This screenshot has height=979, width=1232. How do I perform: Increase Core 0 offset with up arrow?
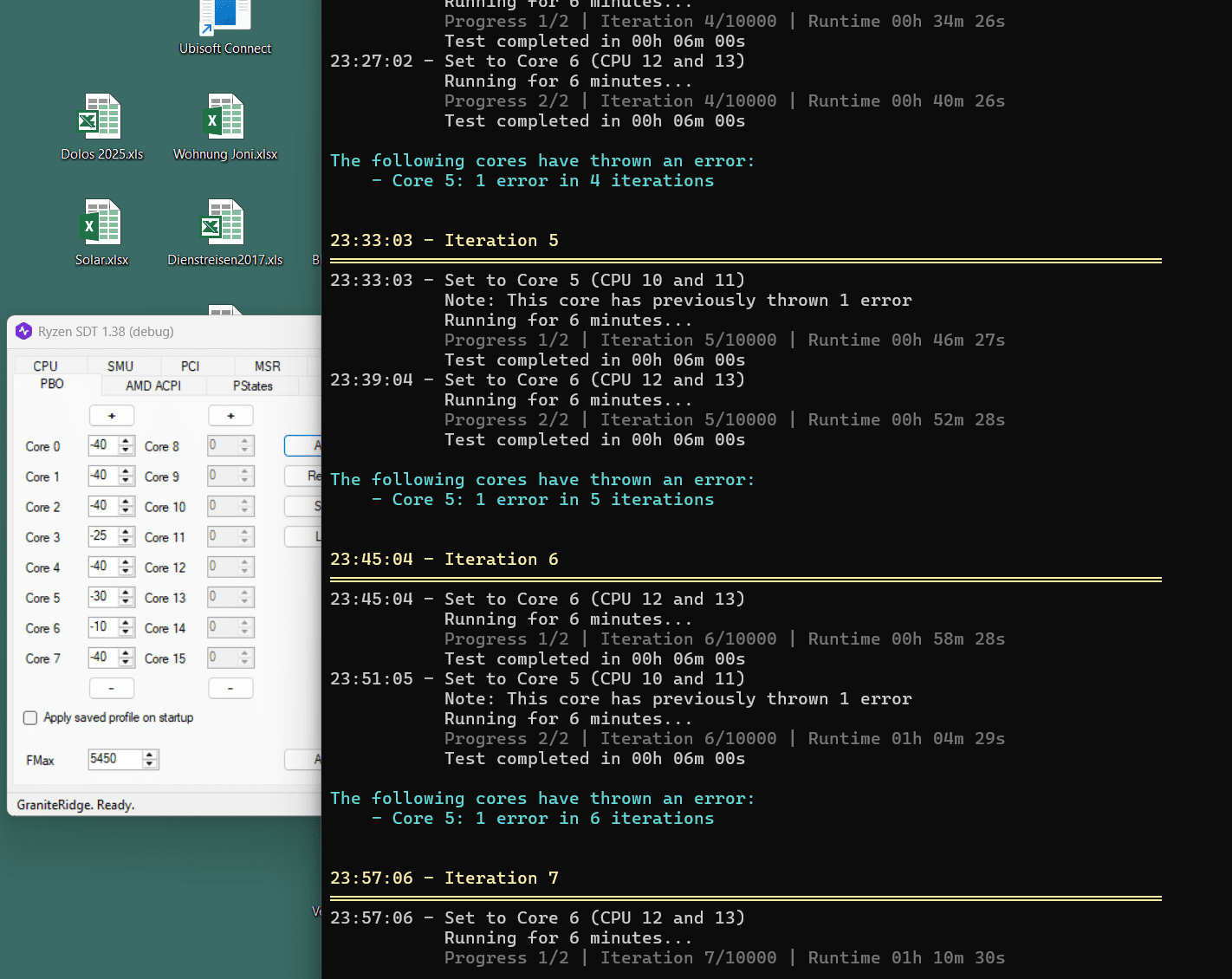126,442
